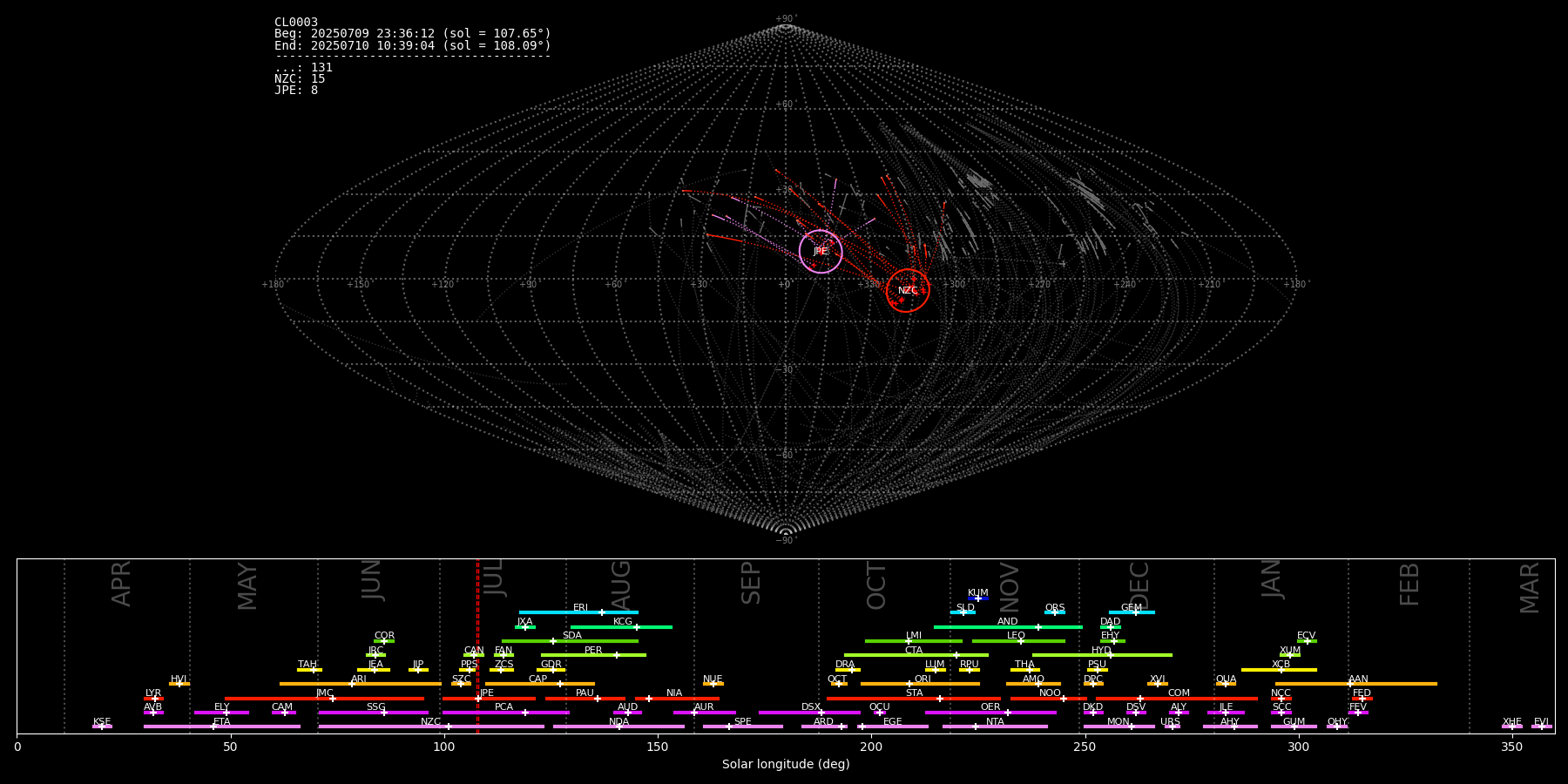Select the COM shower bar
Screen dimensions: 1568x784
pos(1177,699)
